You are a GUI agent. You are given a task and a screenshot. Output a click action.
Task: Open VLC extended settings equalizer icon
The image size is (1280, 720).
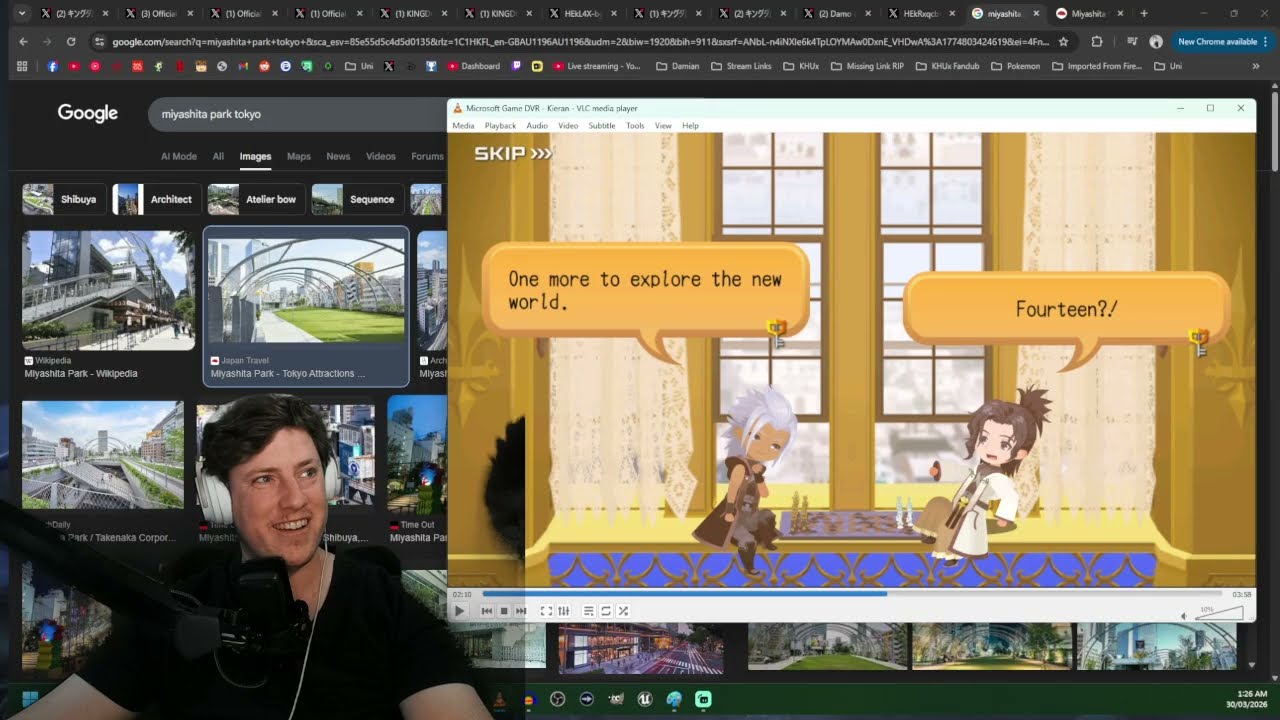coord(564,611)
